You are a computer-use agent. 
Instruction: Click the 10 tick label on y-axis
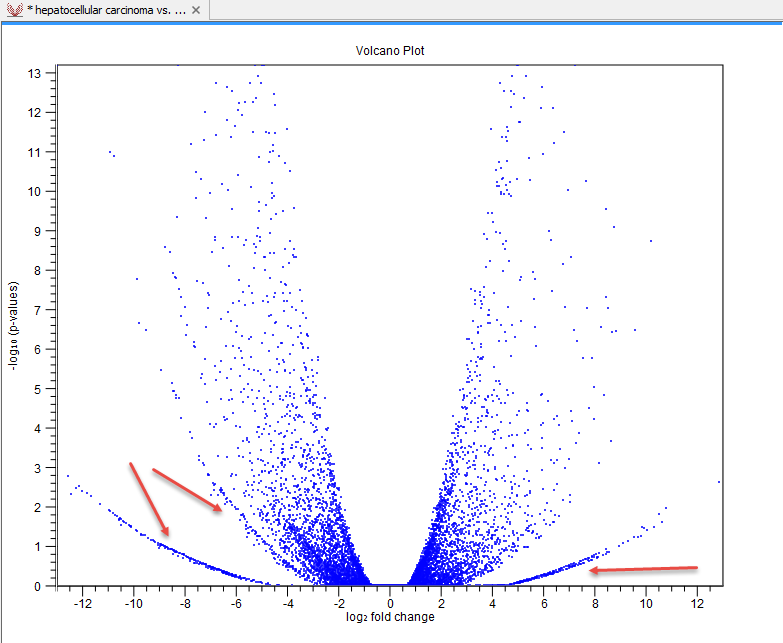pyautogui.click(x=35, y=191)
